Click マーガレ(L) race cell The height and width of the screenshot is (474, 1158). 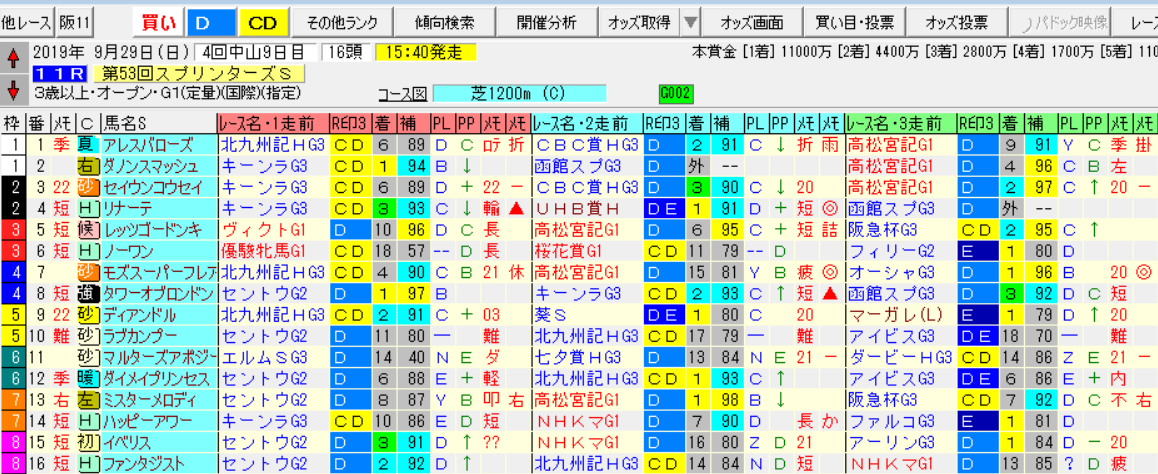(900, 315)
